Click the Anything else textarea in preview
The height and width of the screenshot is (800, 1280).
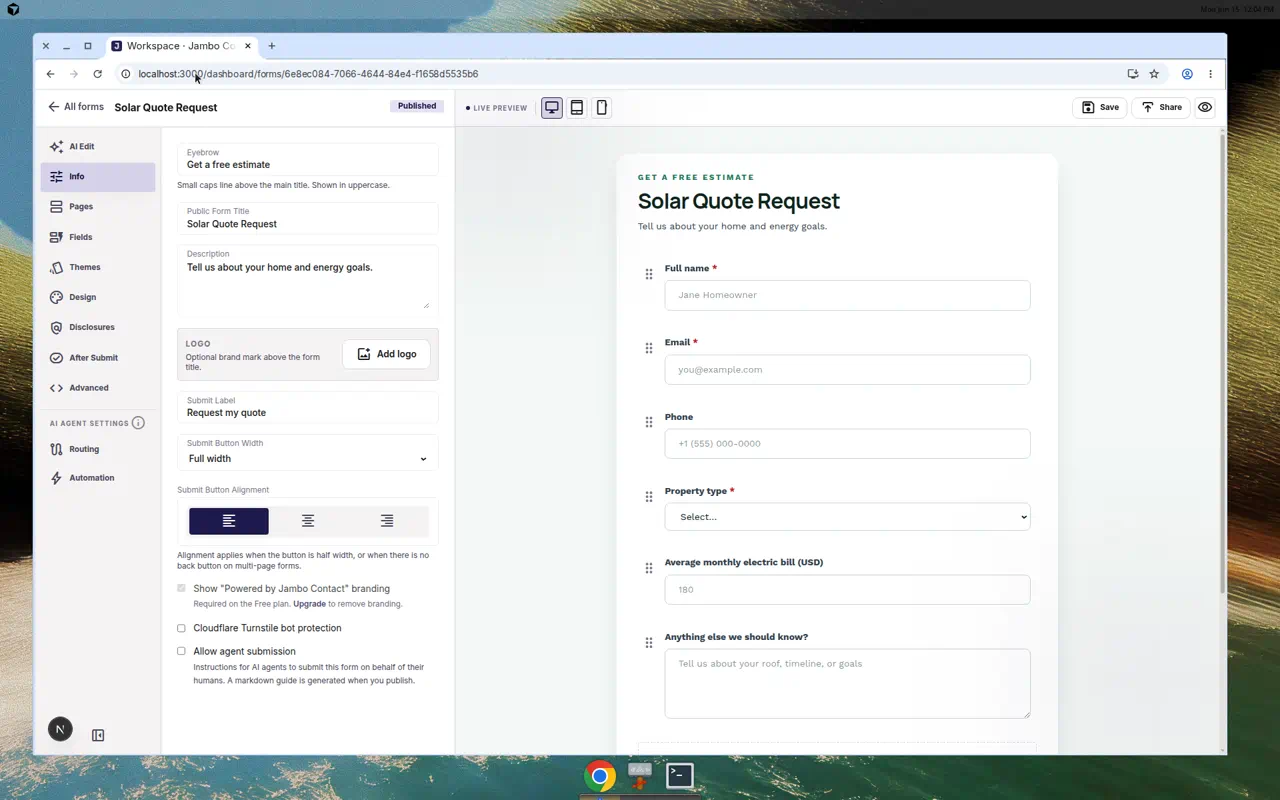(847, 683)
